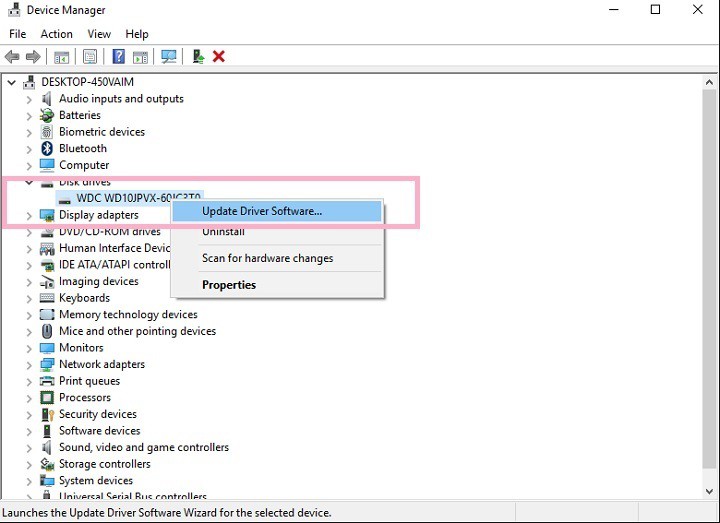
Task: Click the Processors chip icon
Action: point(47,398)
